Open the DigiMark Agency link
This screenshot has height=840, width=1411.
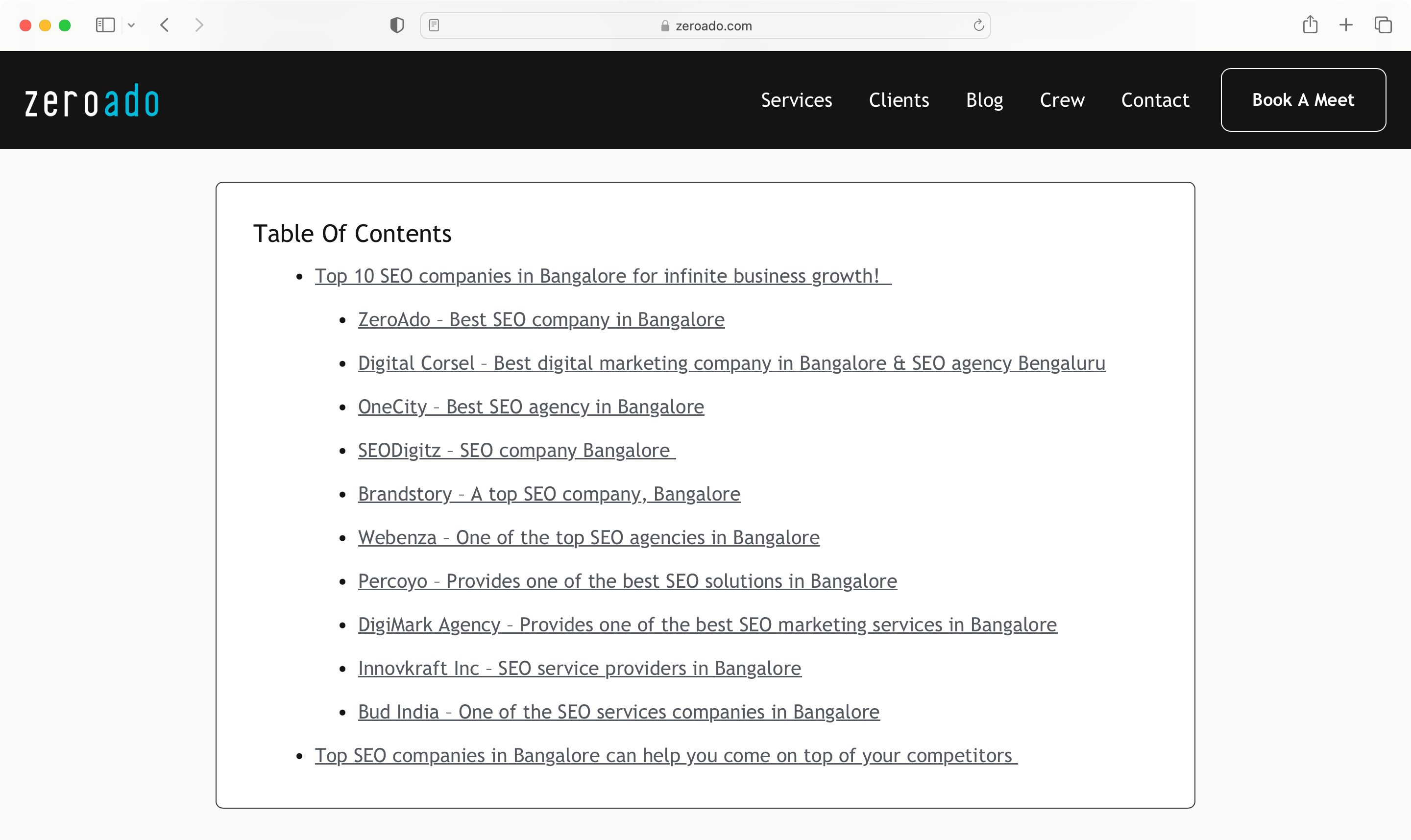pos(707,625)
